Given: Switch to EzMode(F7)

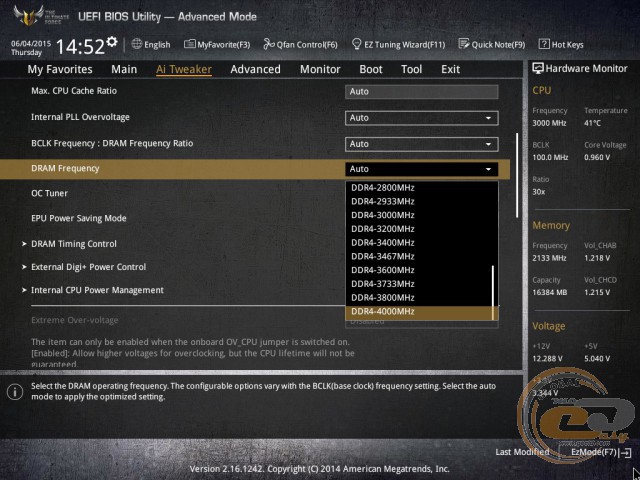Looking at the screenshot, I should (x=594, y=452).
